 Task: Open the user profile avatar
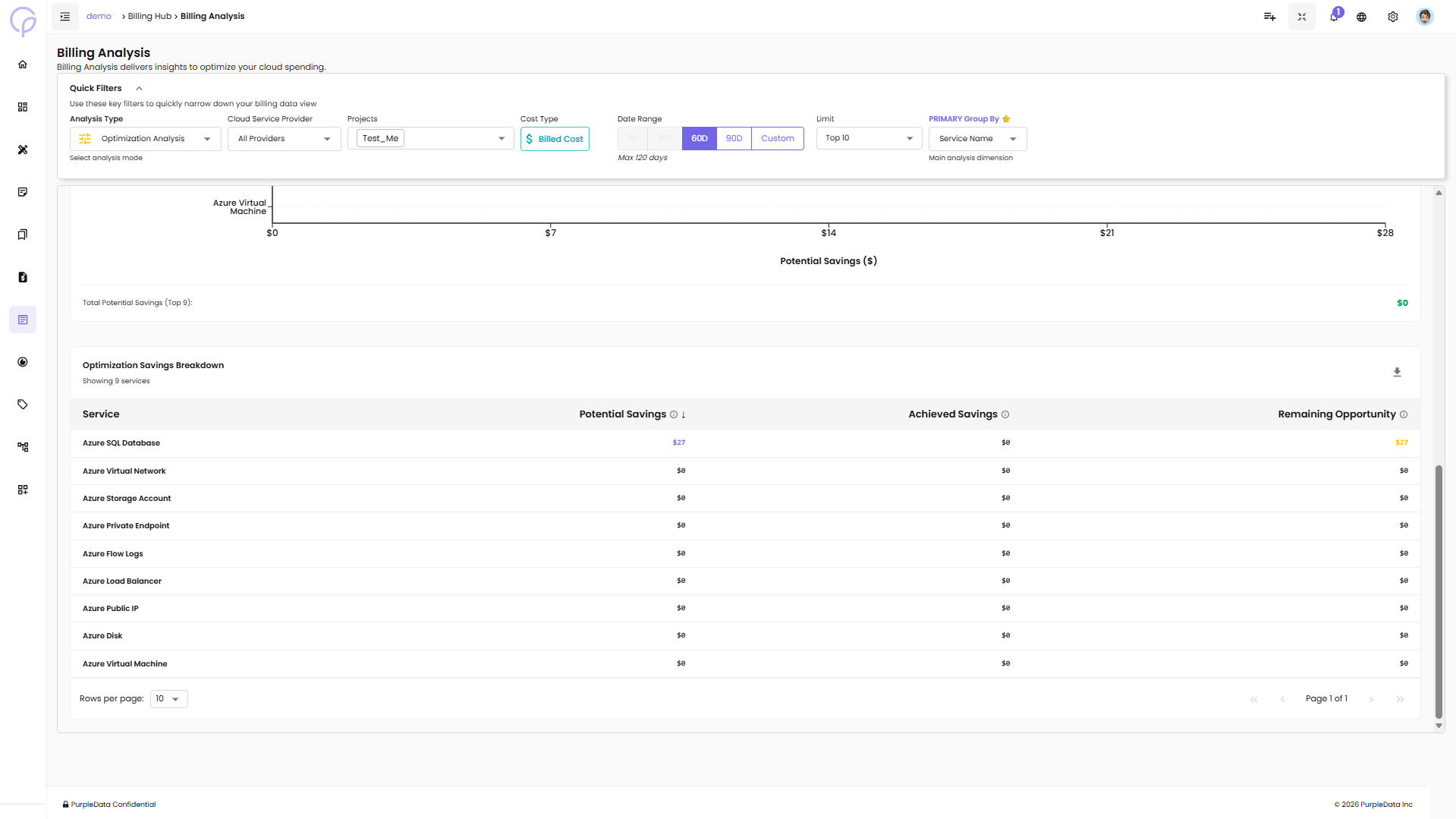1425,17
